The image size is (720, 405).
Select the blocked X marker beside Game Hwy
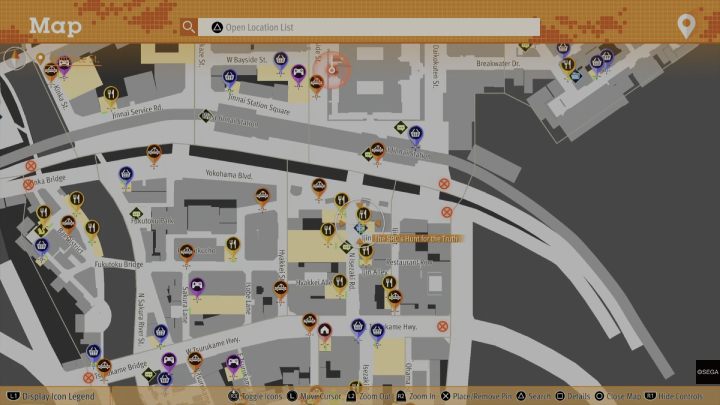point(442,327)
